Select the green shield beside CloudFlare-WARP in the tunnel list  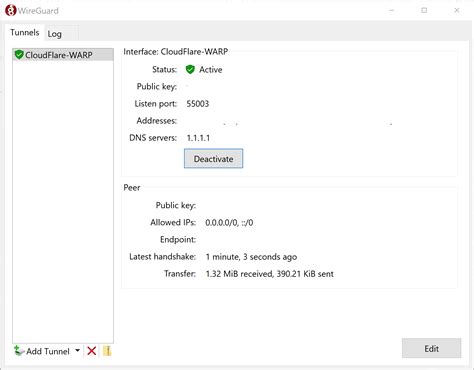point(19,54)
